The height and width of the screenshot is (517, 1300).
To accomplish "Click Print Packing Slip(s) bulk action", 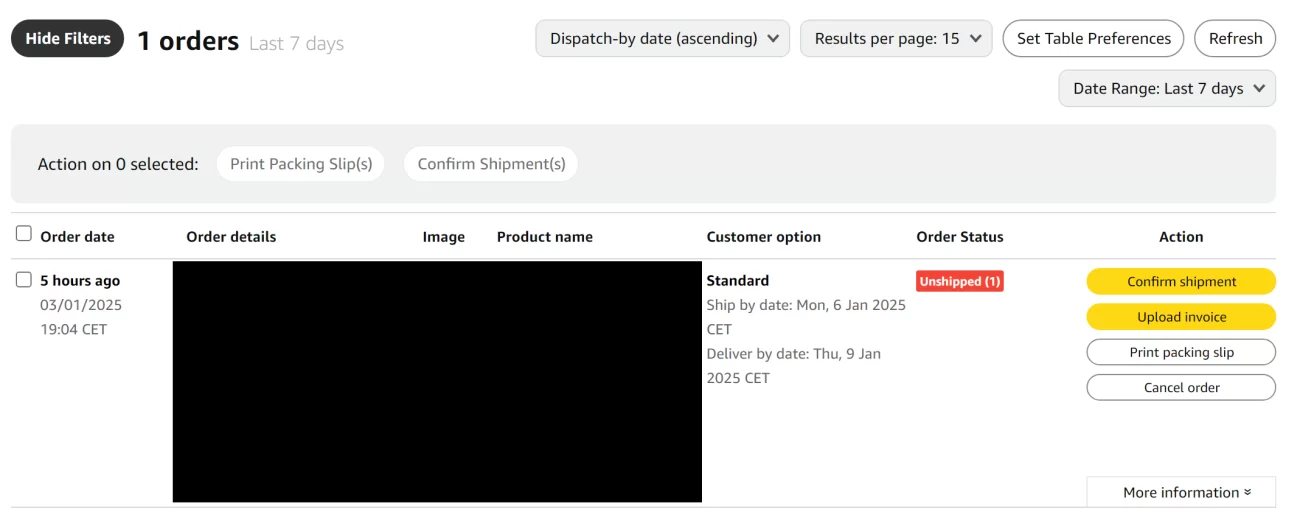I will tap(301, 164).
